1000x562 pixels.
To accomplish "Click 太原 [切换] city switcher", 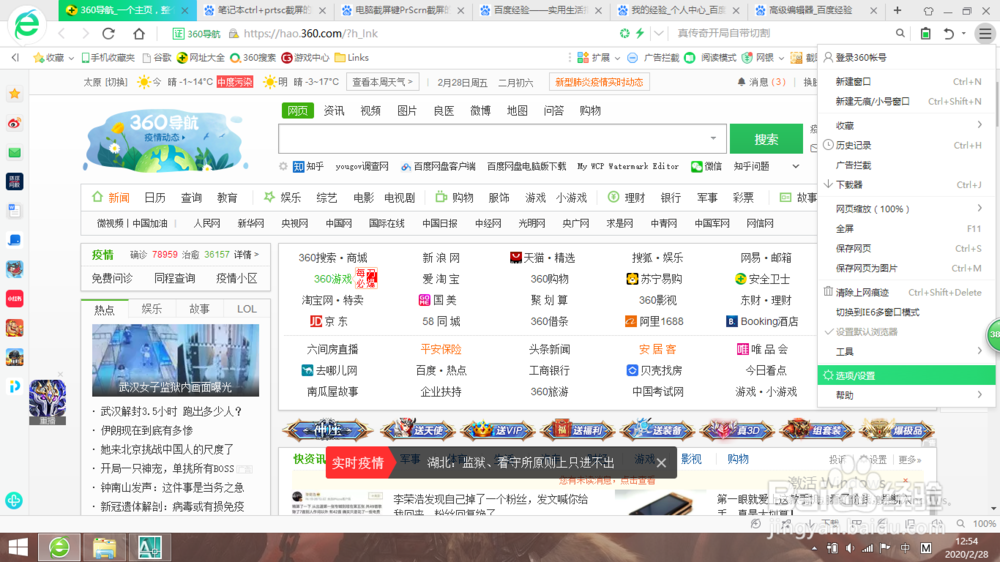I will pos(105,82).
